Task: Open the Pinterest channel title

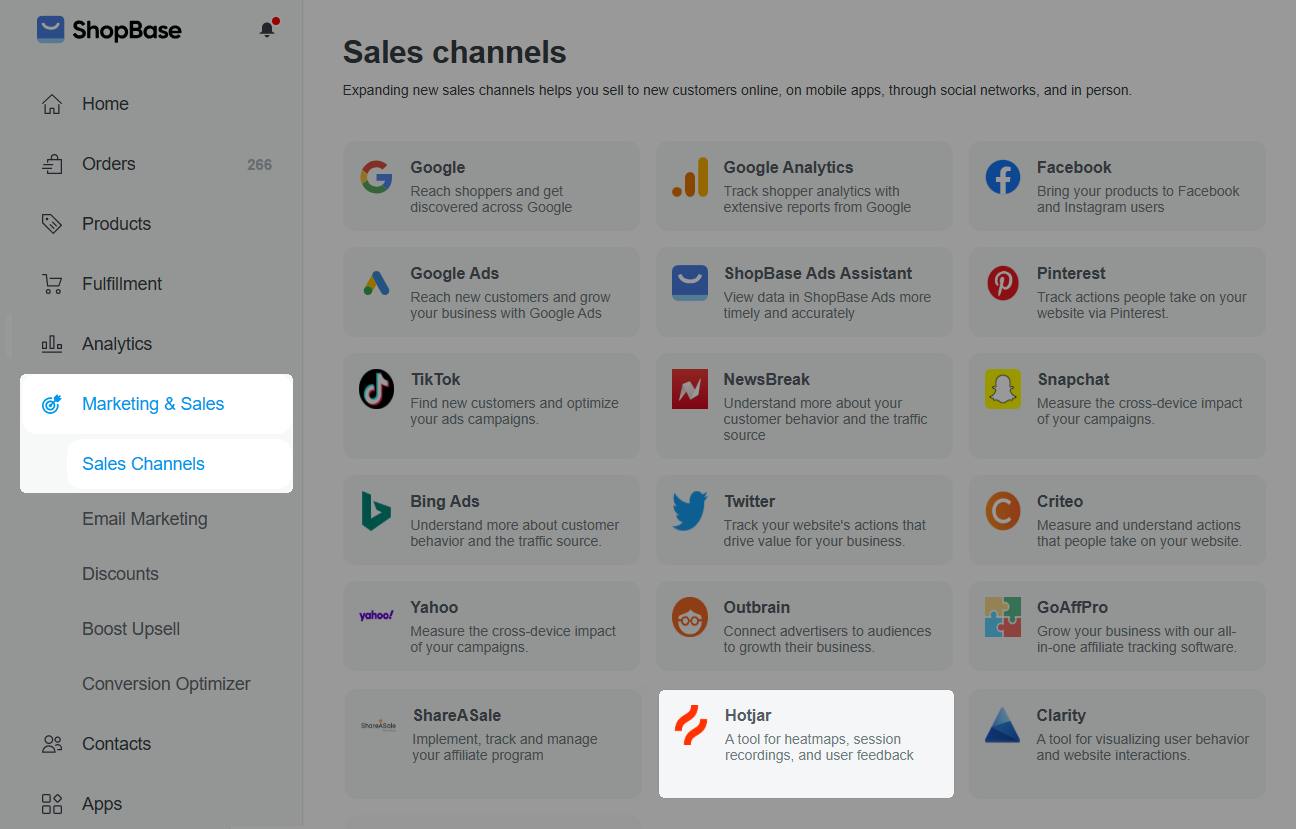Action: click(x=1071, y=274)
